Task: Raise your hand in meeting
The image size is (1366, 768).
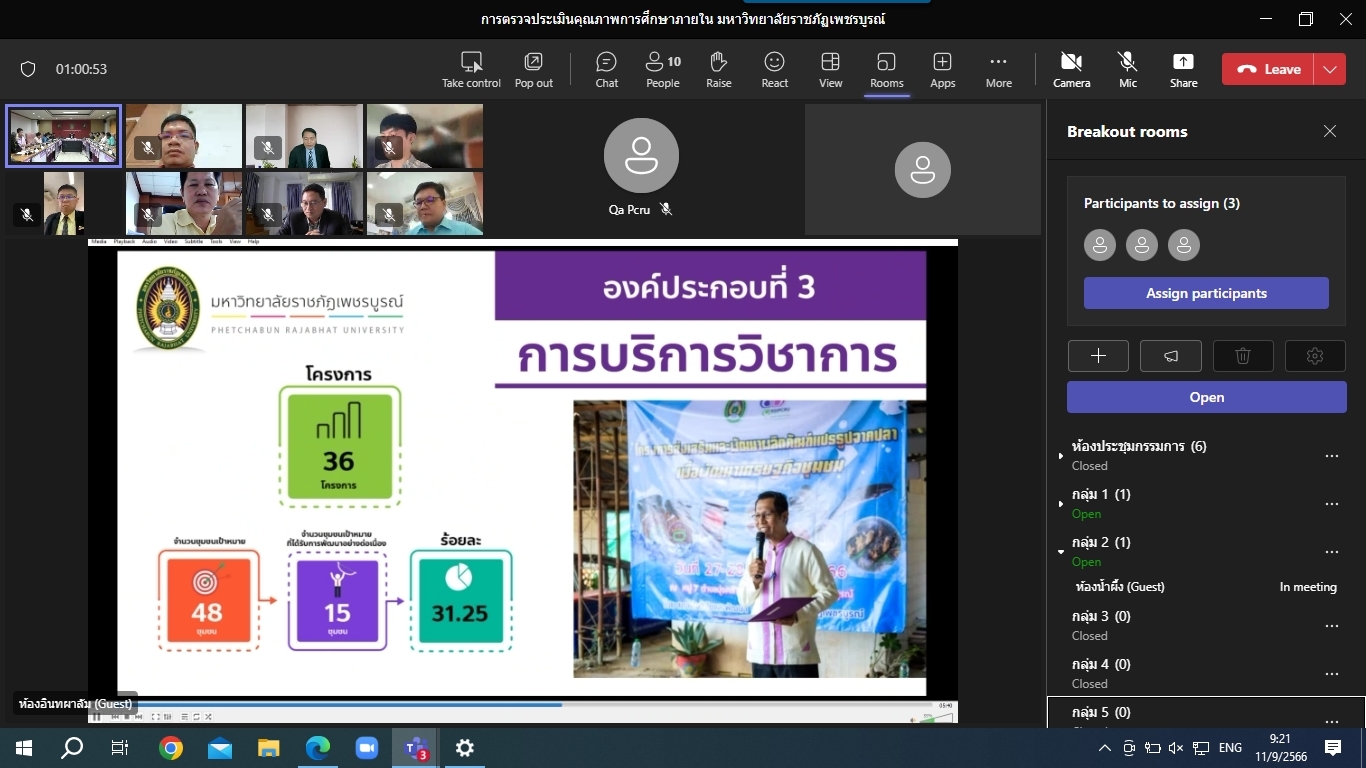Action: pyautogui.click(x=718, y=69)
